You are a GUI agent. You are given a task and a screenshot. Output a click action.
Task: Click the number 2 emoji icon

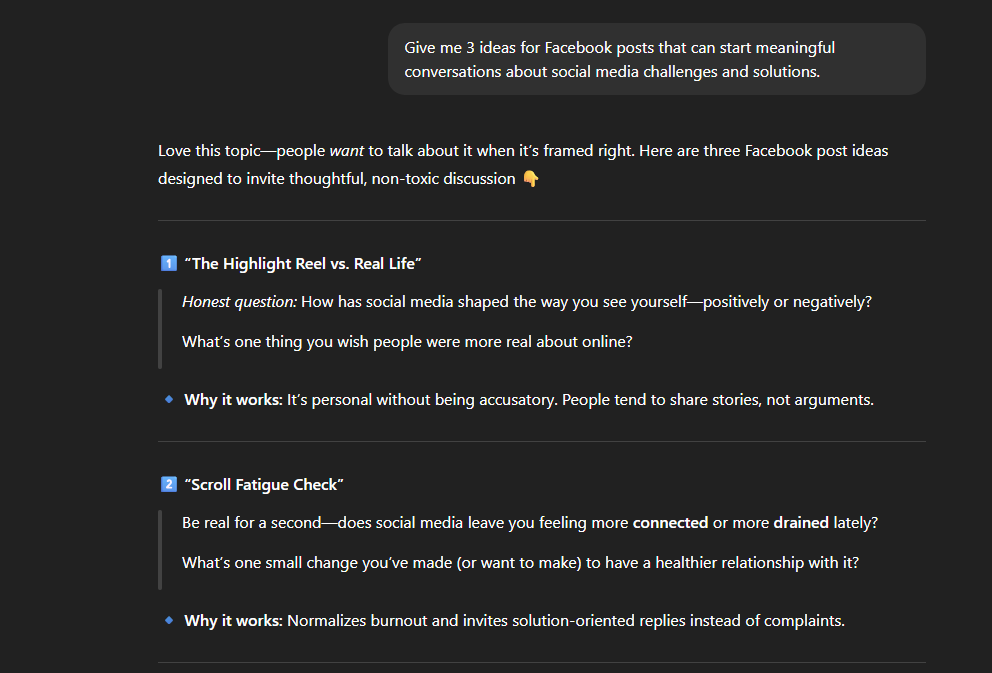click(x=168, y=485)
